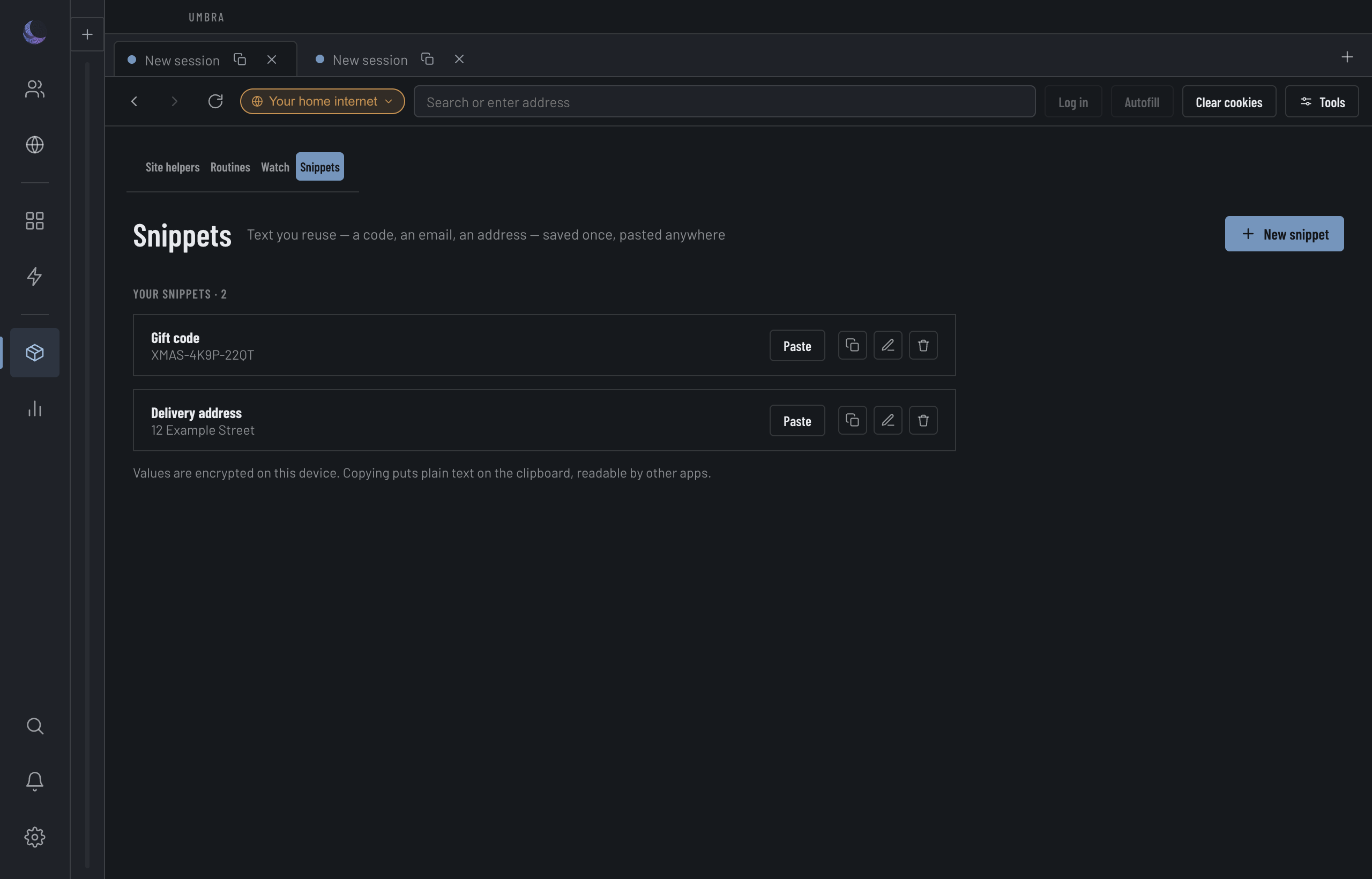This screenshot has height=879, width=1372.
Task: Open the grid dashboard sidebar icon
Action: 35,221
